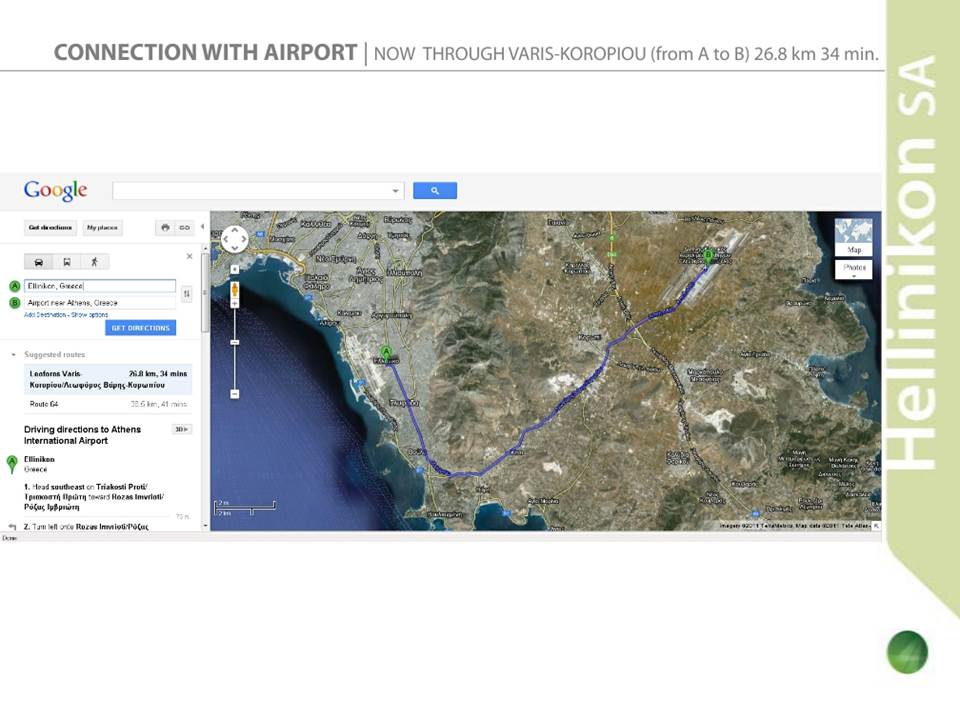
Task: Click direction step 2 'Turn left'
Action: (x=86, y=527)
